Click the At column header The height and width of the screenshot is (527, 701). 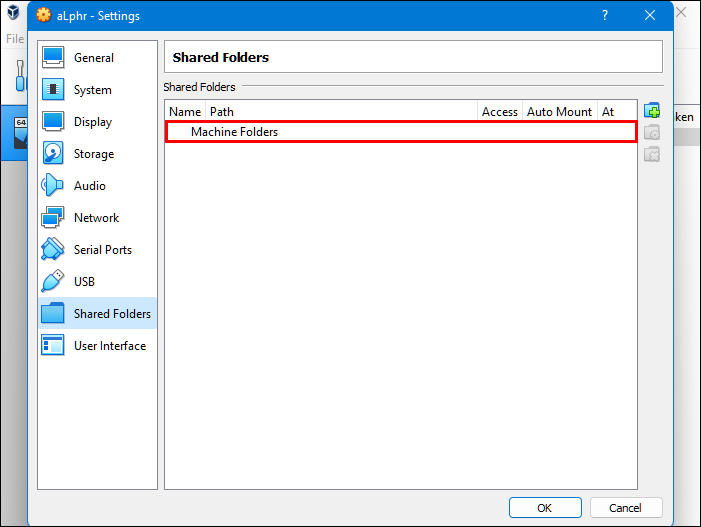608,112
